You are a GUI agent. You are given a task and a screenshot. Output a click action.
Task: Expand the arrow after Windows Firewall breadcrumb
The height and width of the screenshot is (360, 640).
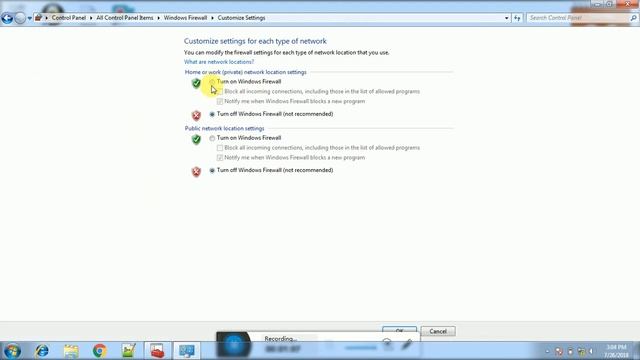tap(212, 18)
